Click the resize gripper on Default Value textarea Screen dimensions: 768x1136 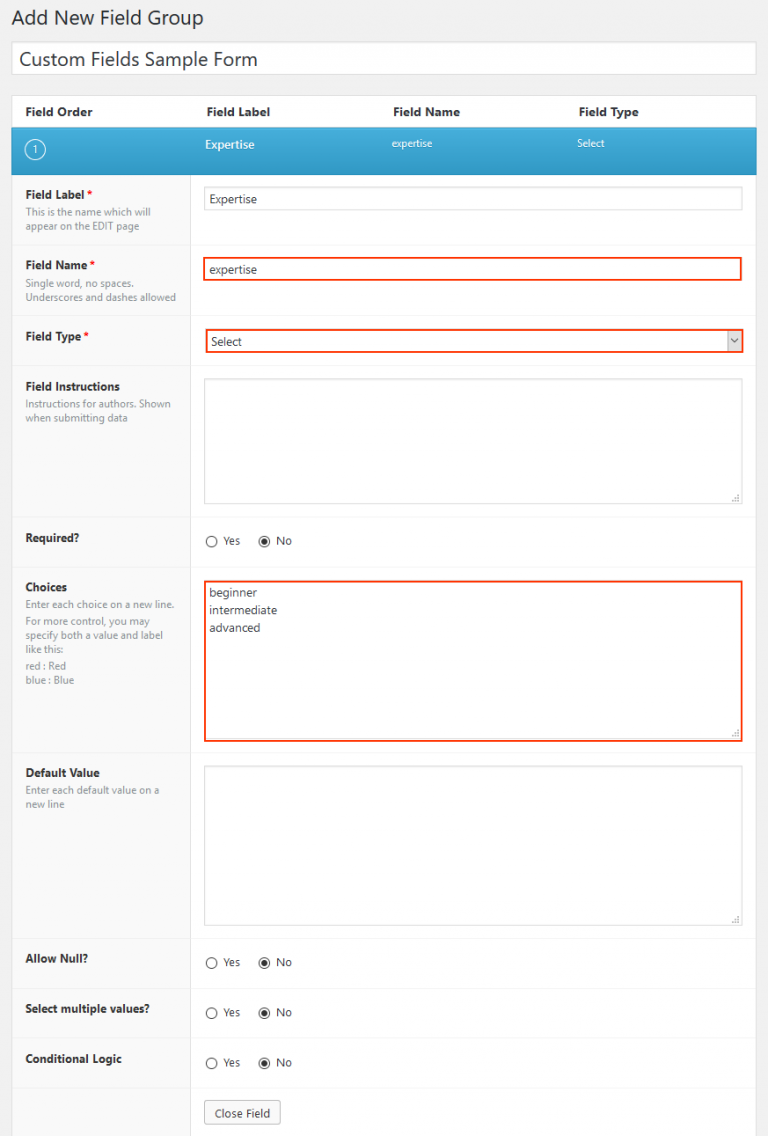pos(735,917)
